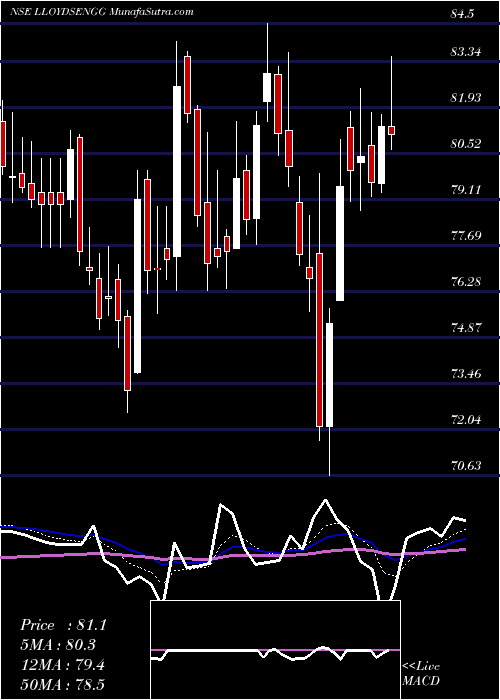Select the 74.87 price axis label
This screenshot has height=700, width=500.
pyautogui.click(x=466, y=328)
